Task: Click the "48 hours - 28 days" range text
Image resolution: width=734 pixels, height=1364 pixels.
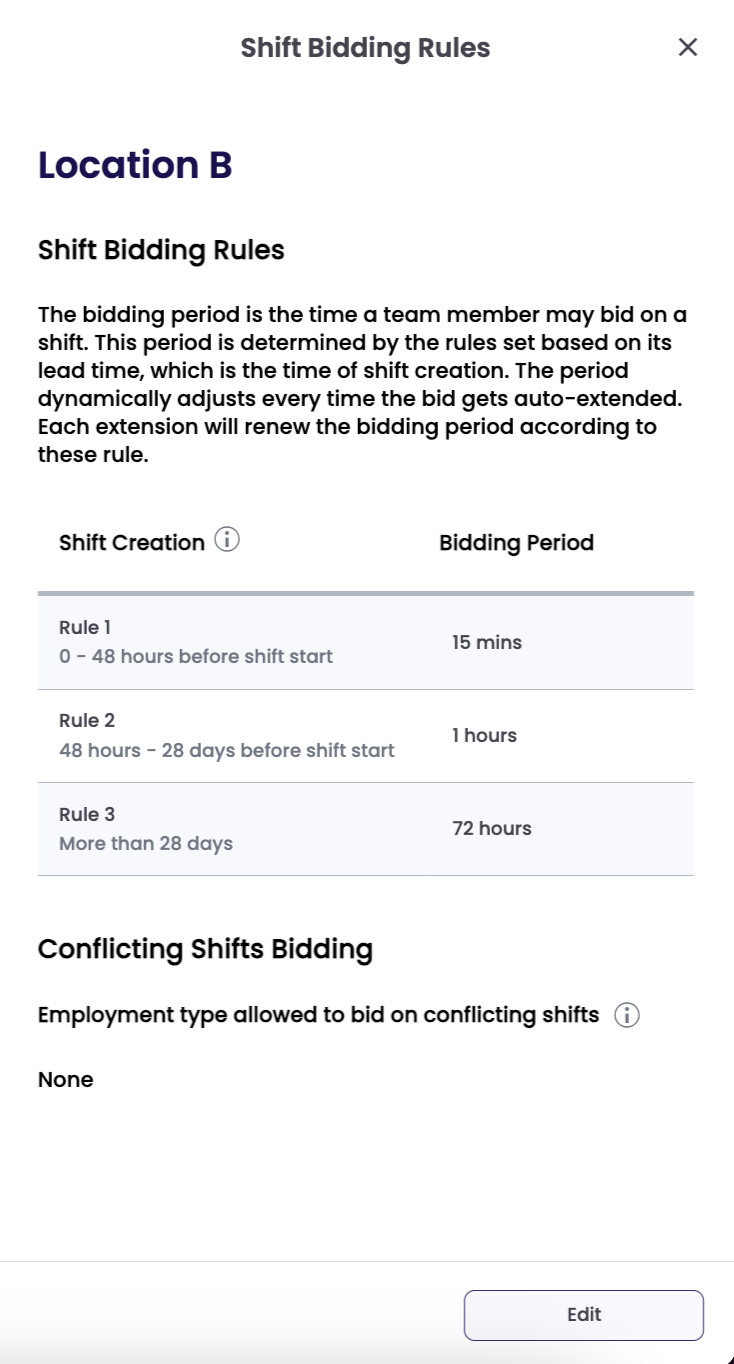Action: click(x=227, y=750)
